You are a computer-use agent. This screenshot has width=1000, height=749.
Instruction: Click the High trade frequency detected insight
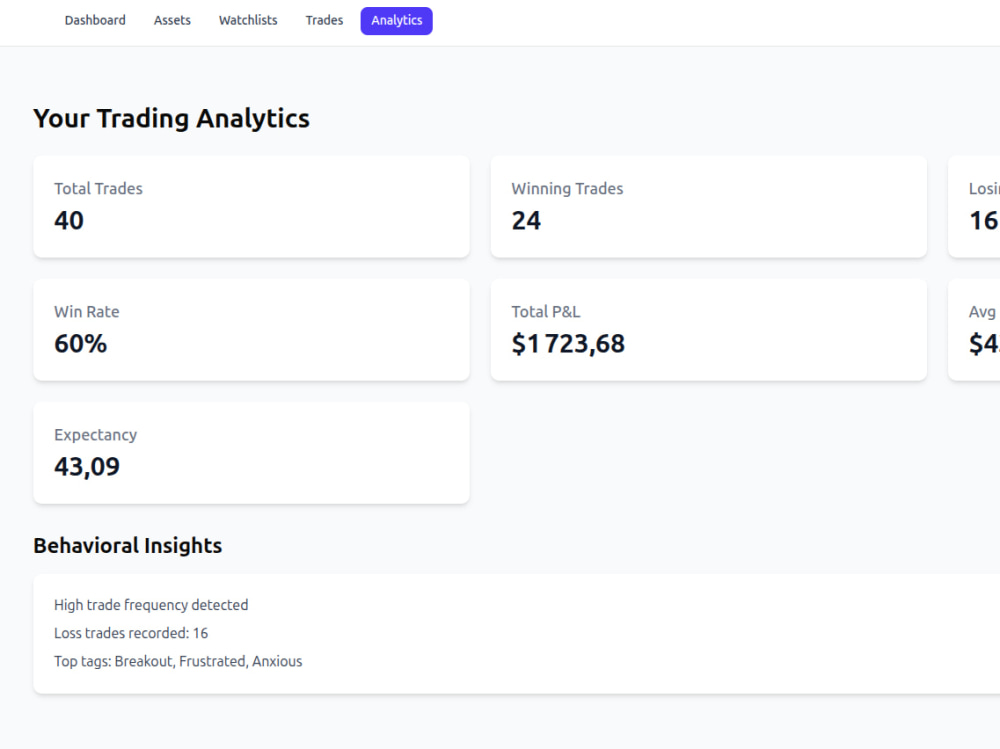coord(151,605)
